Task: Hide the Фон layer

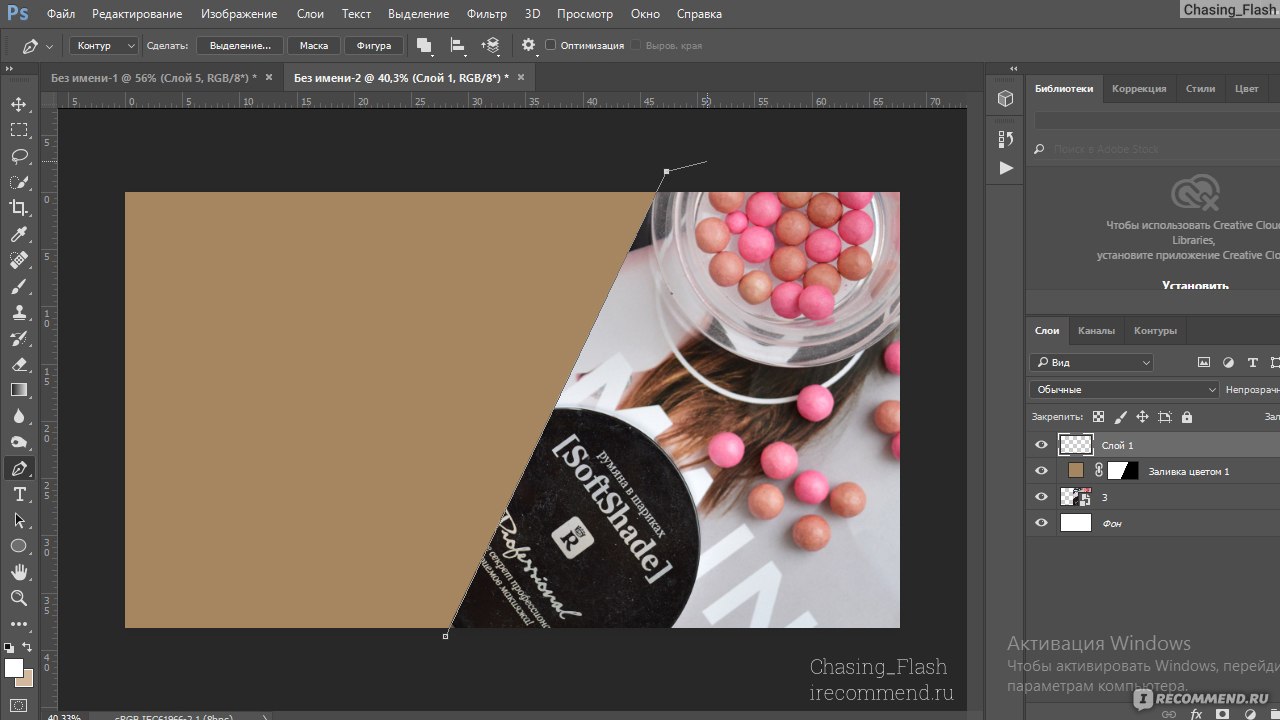Action: [1041, 523]
